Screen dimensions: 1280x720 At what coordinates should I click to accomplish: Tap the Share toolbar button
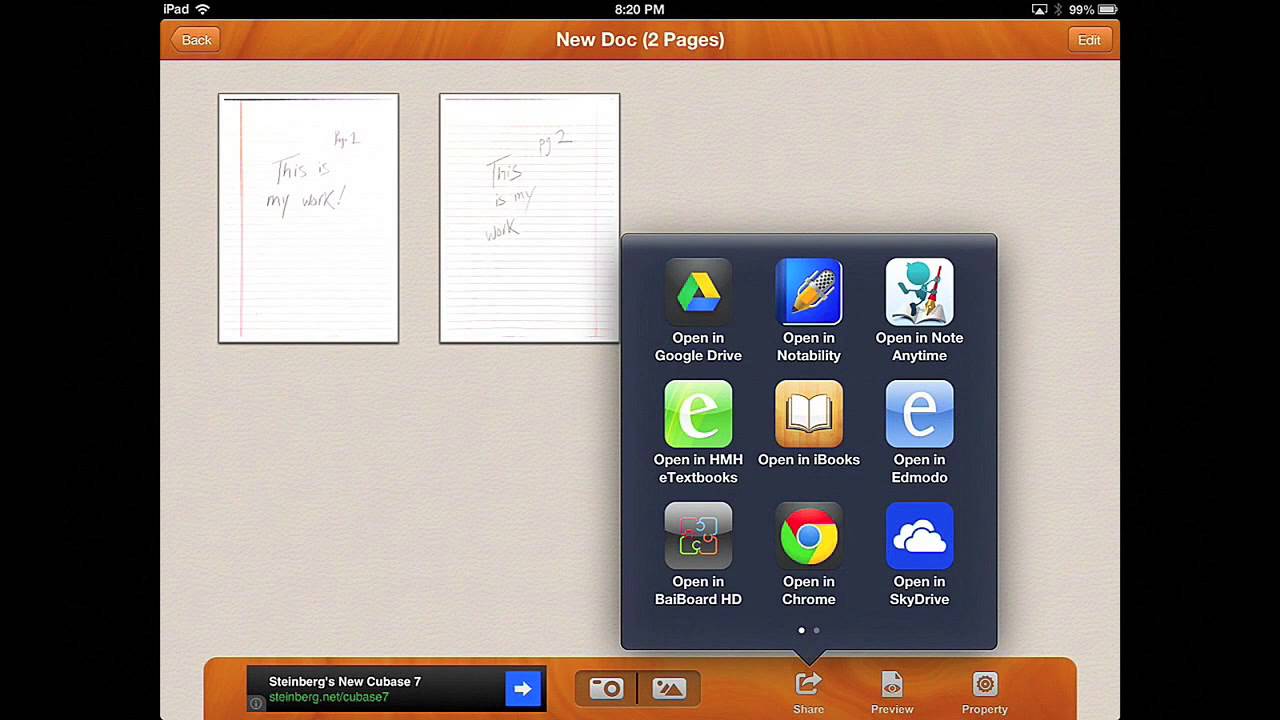pyautogui.click(x=809, y=693)
